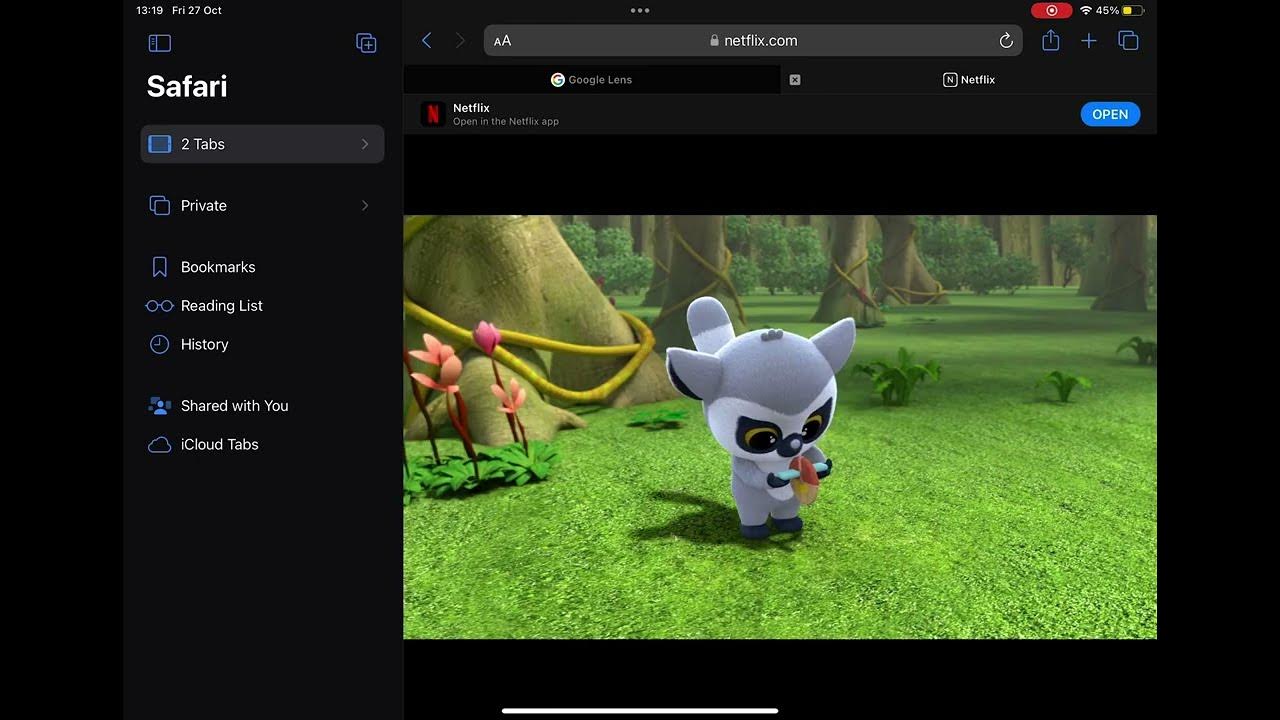Add a new tab with the plus icon
The height and width of the screenshot is (720, 1280).
[1089, 40]
